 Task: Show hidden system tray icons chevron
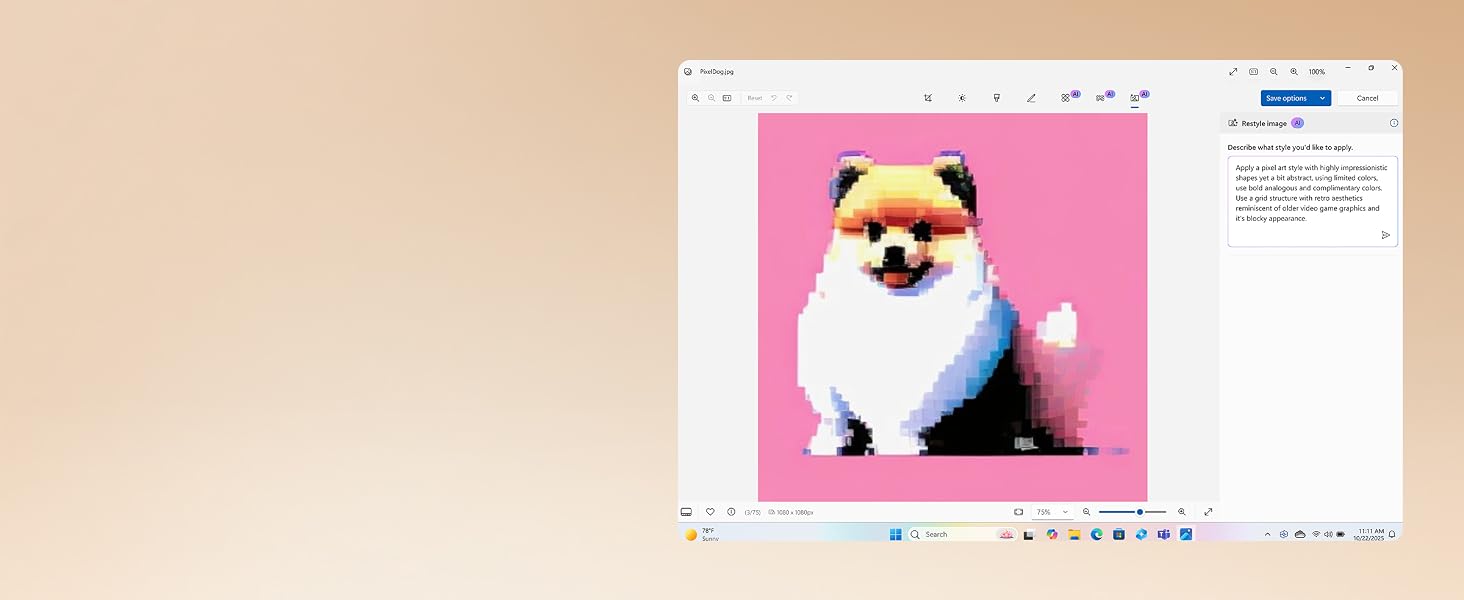click(1267, 535)
